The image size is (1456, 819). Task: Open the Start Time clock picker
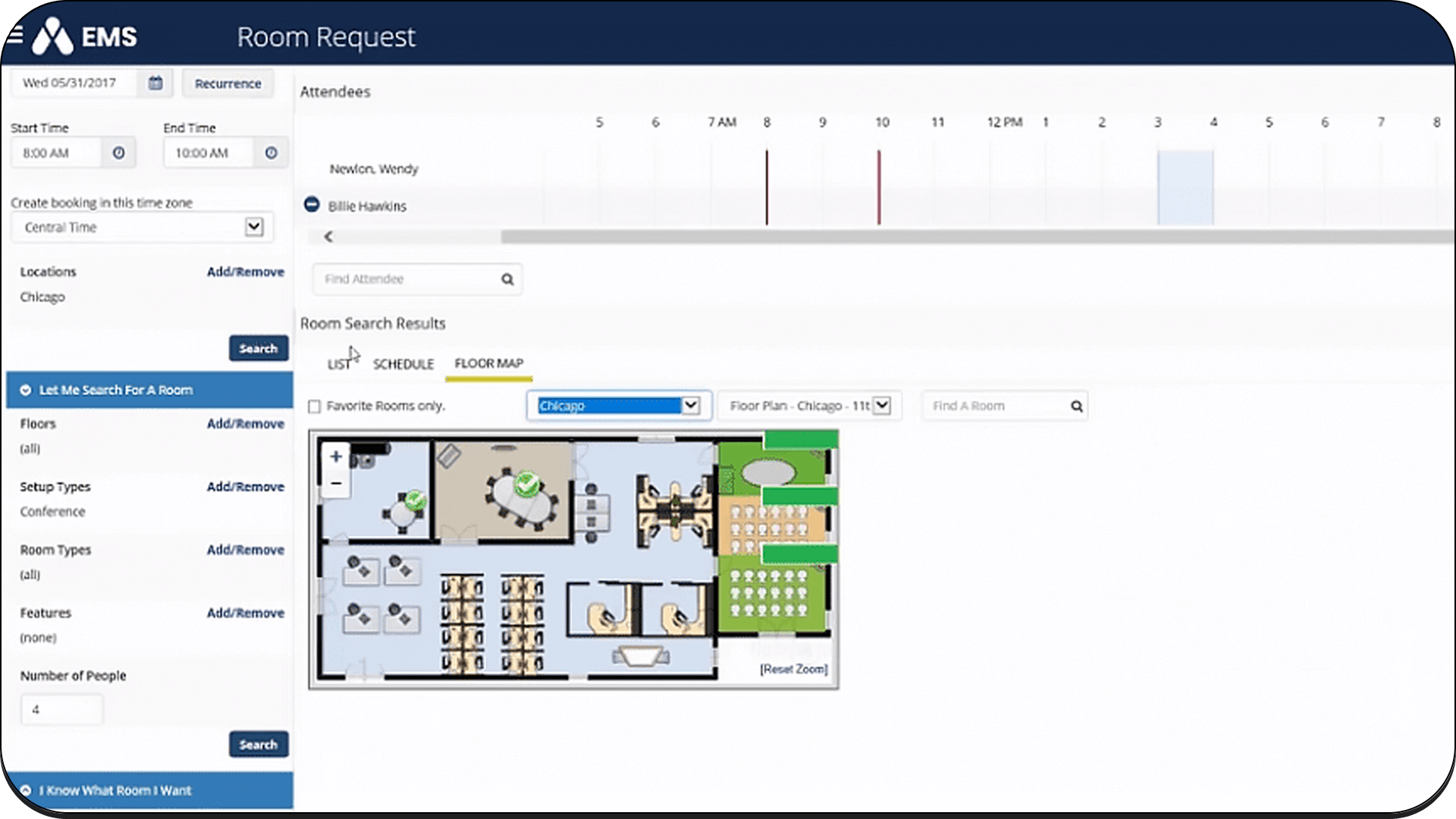(x=119, y=152)
